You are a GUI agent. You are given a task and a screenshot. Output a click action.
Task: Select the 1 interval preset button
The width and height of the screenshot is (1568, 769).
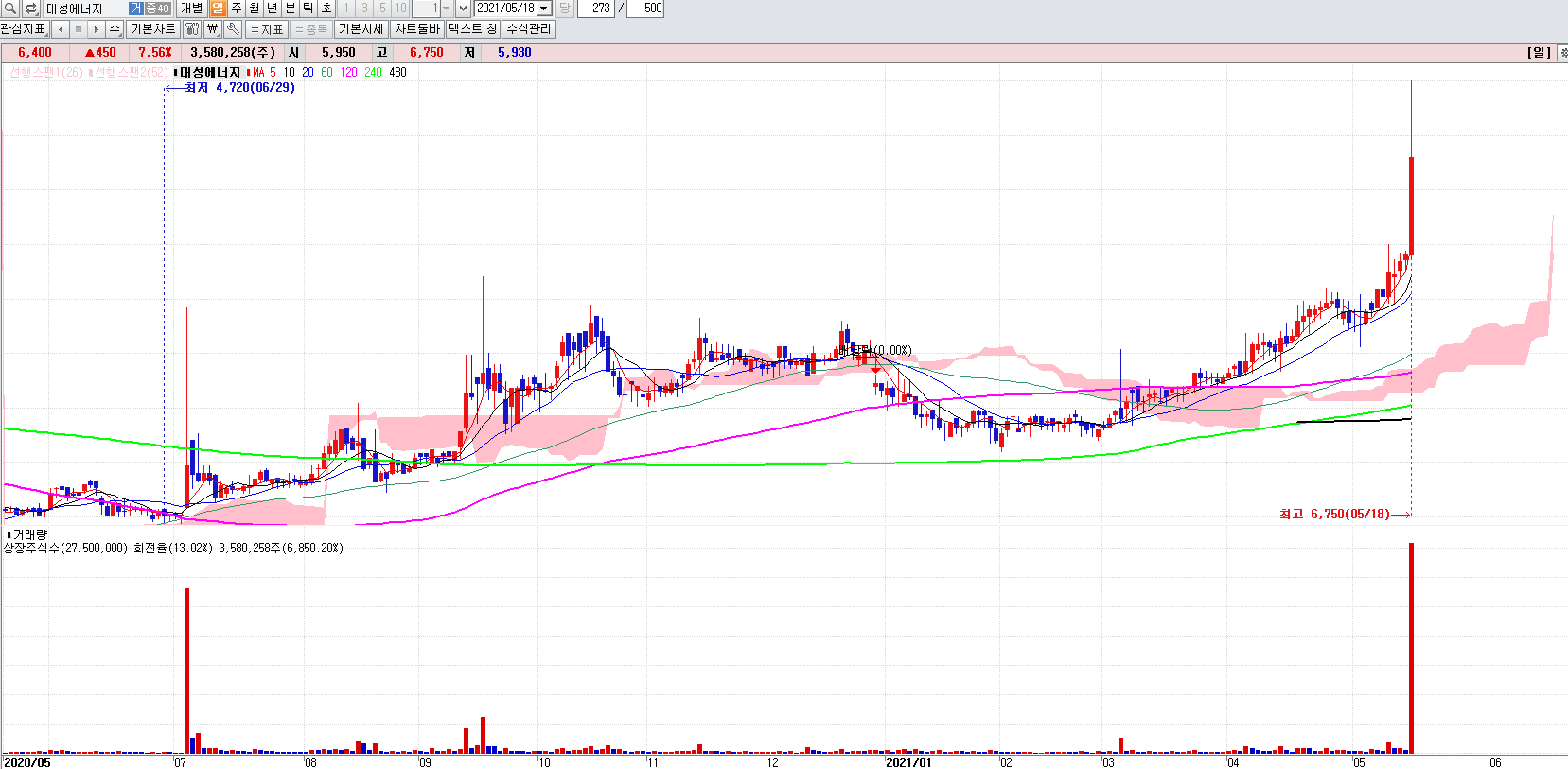click(346, 9)
